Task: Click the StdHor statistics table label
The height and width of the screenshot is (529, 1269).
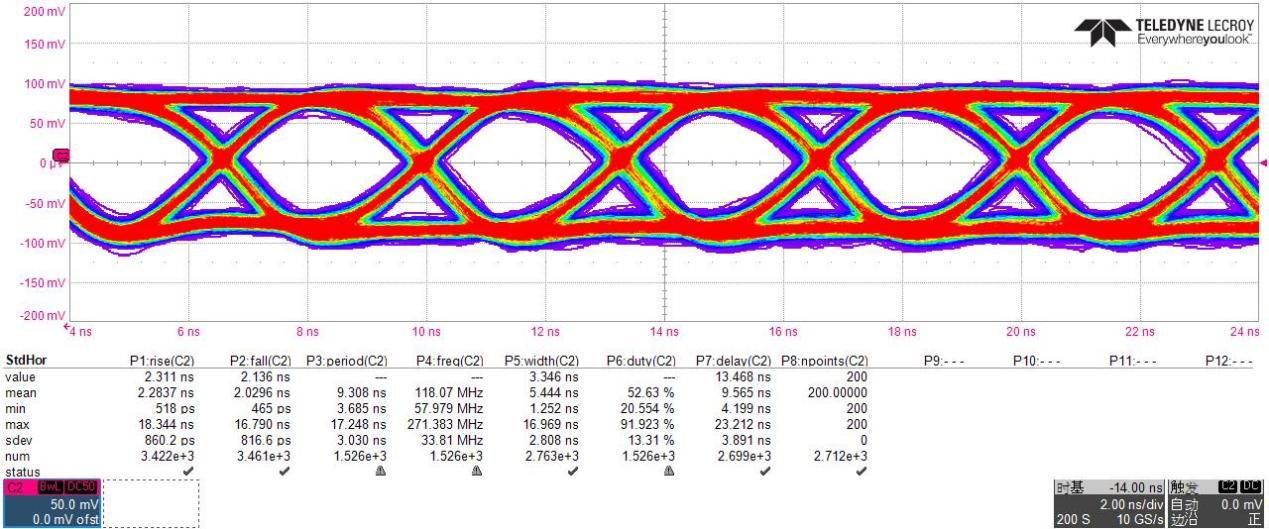Action: pyautogui.click(x=23, y=360)
